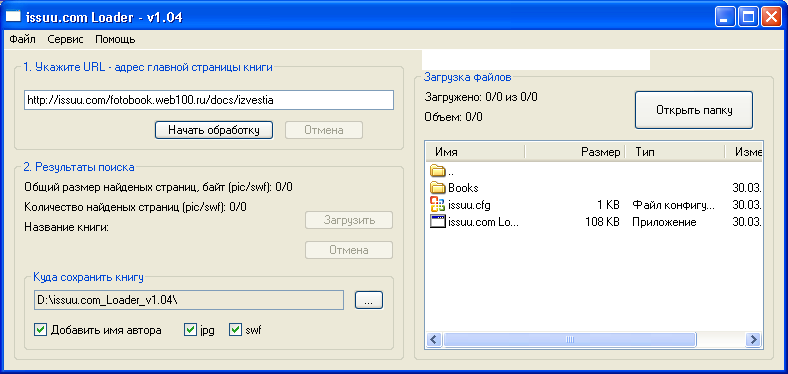Click the 1 KB size cell
Screen dimensions: 788x374
tap(609, 205)
